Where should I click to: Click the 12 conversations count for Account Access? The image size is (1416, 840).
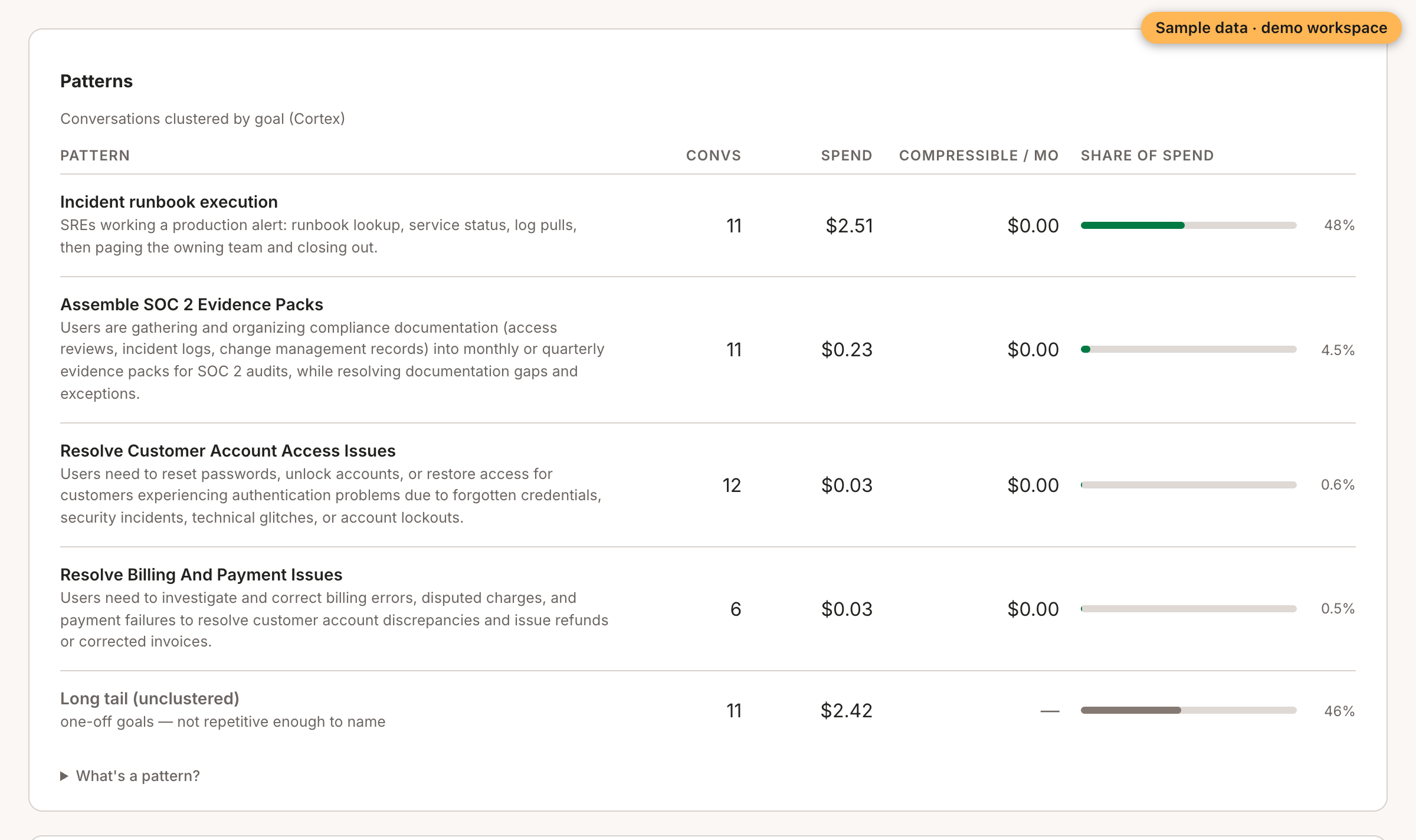pos(732,485)
